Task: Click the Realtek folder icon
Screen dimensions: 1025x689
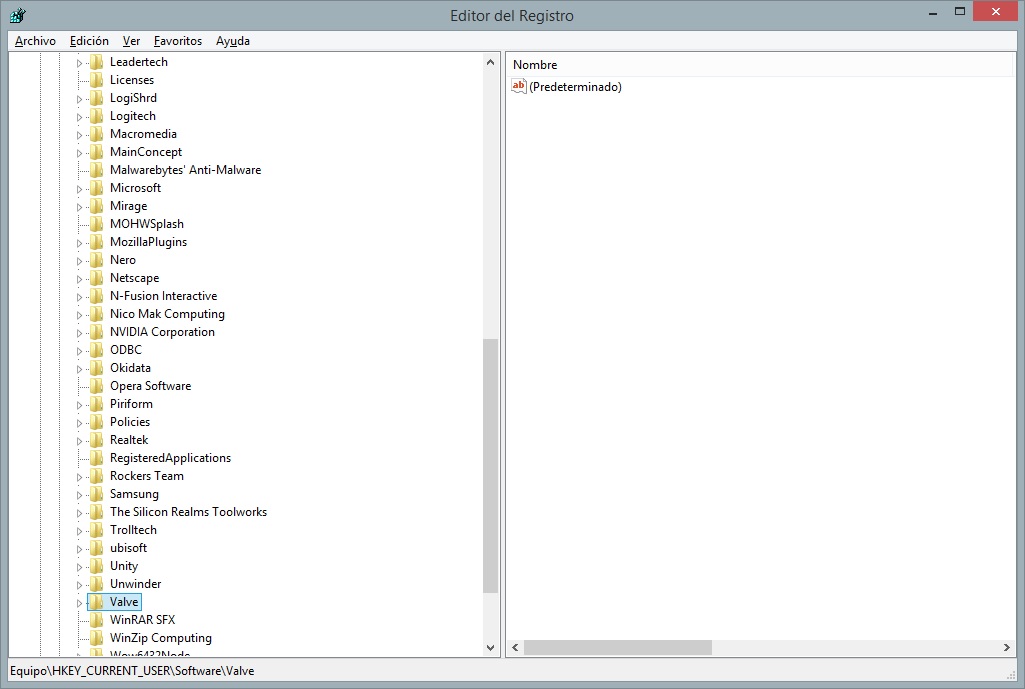Action: (97, 440)
